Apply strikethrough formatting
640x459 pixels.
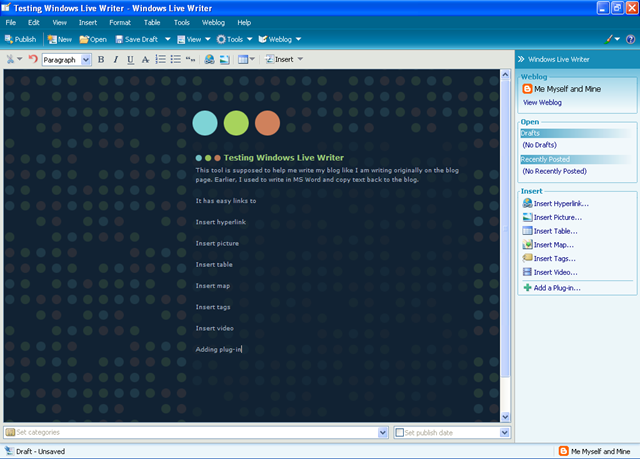tap(145, 60)
